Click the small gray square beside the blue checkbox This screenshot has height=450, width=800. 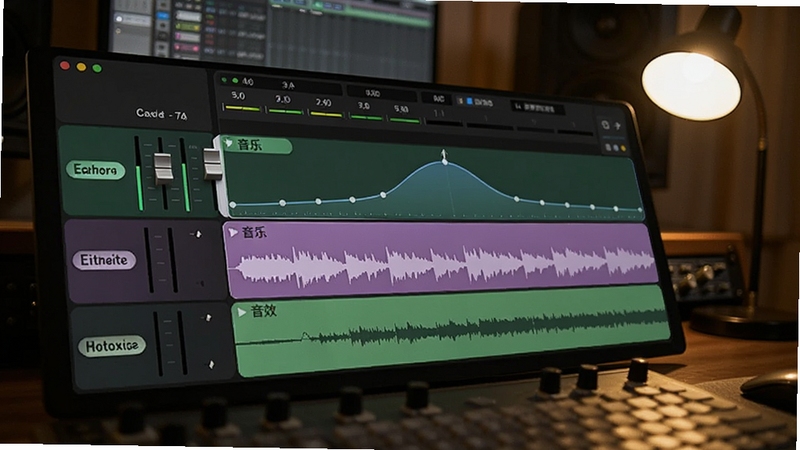click(x=461, y=101)
